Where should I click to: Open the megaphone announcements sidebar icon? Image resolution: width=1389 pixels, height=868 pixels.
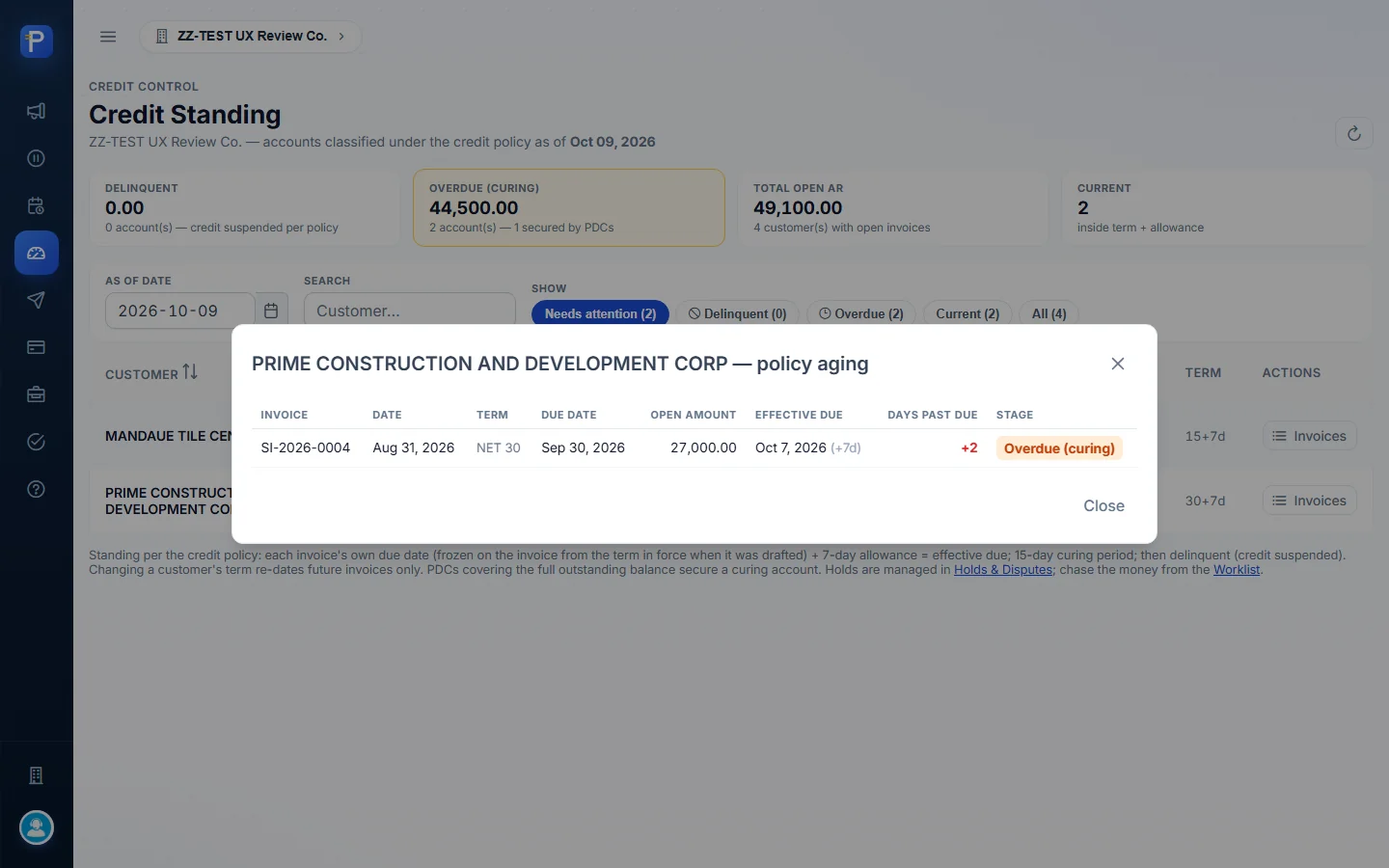[36, 111]
